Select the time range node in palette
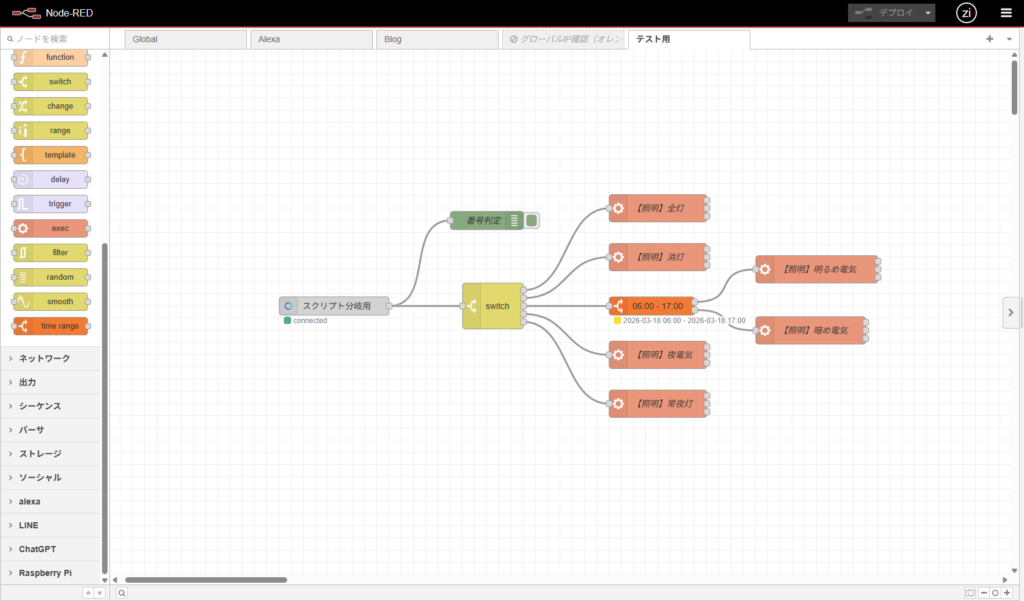 [x=51, y=326]
